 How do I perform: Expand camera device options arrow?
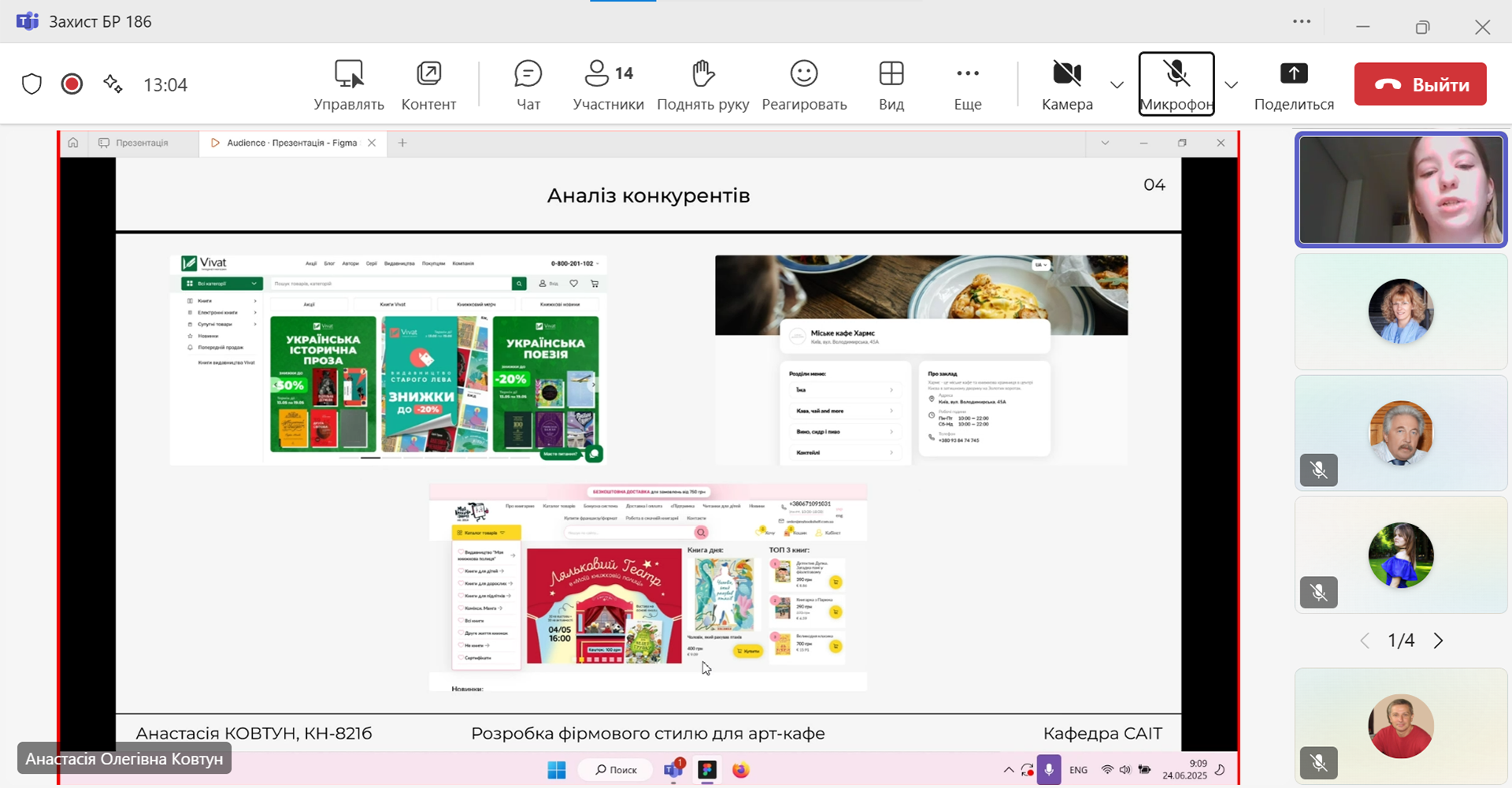(x=1117, y=85)
